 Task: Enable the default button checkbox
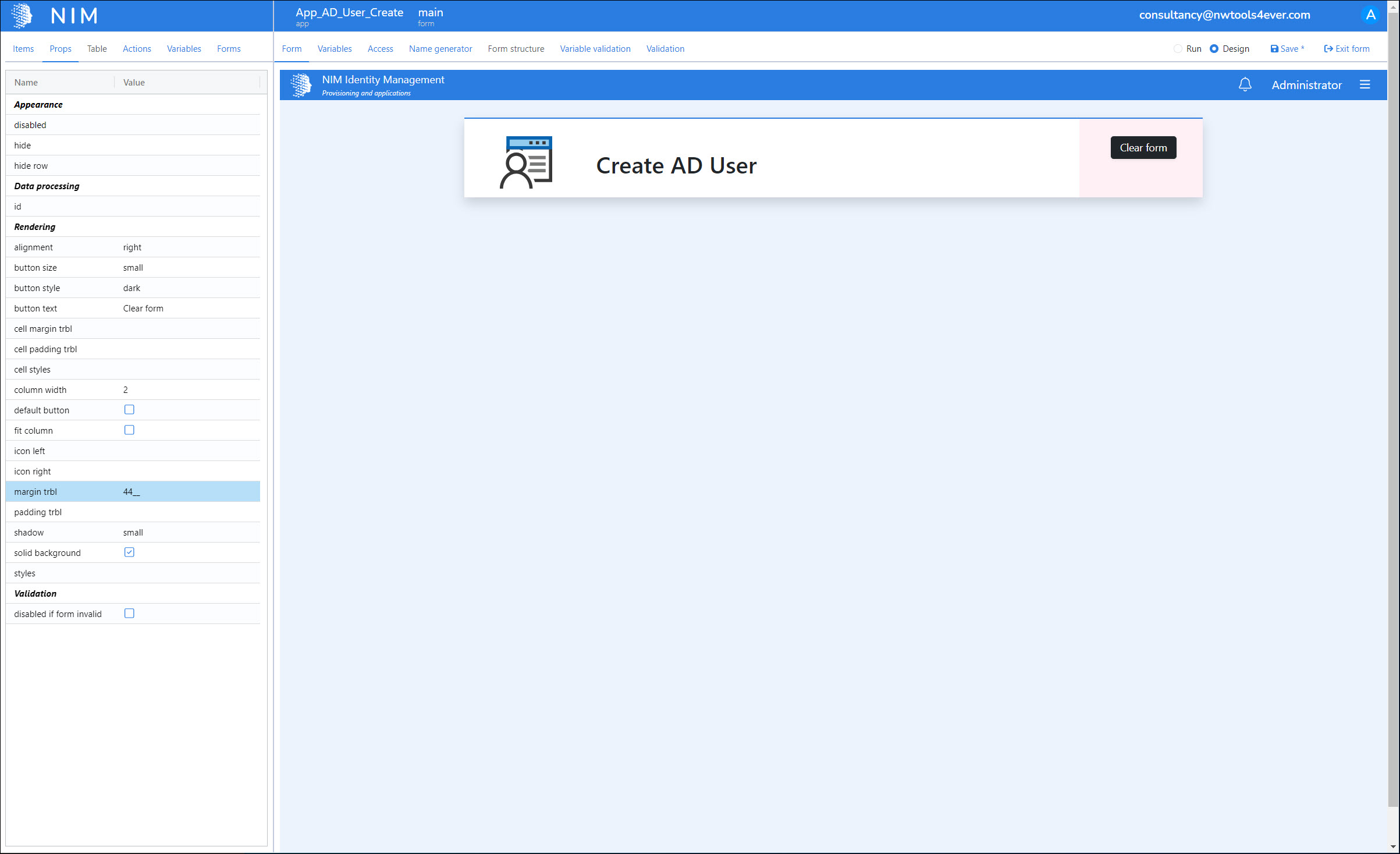pos(129,410)
